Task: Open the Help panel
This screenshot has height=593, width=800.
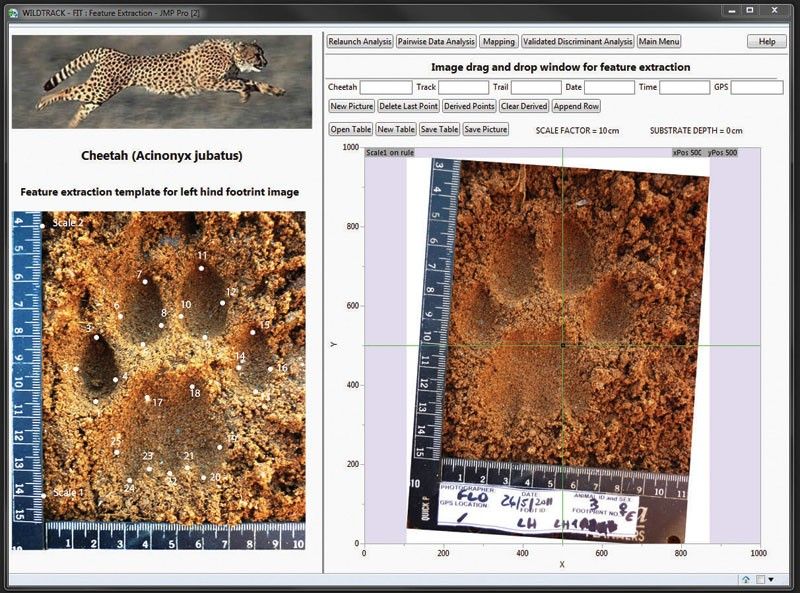Action: click(766, 41)
